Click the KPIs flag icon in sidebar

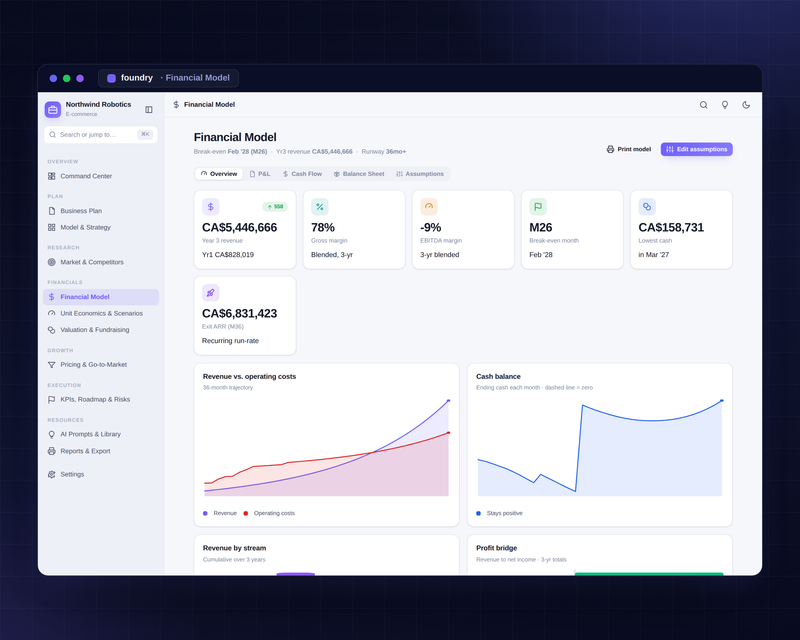(x=52, y=399)
